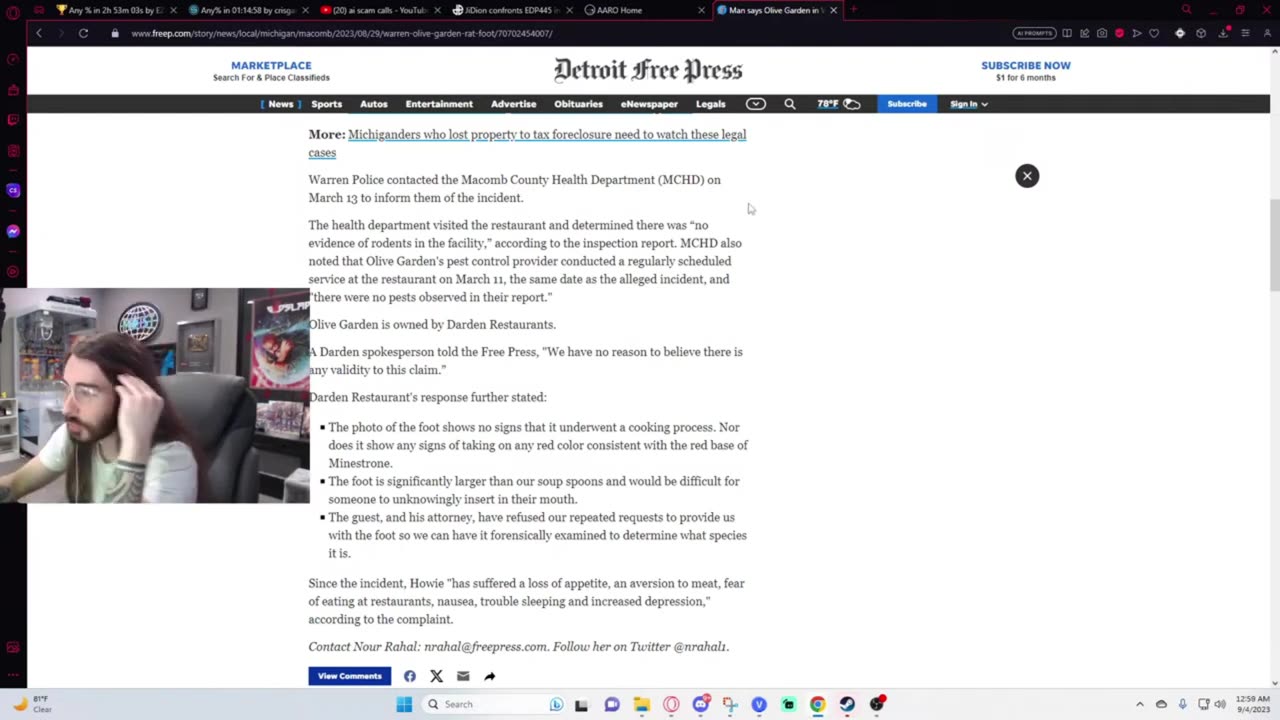Open Opera GX from the taskbar
Screen dimensions: 1280x720
pos(671,704)
